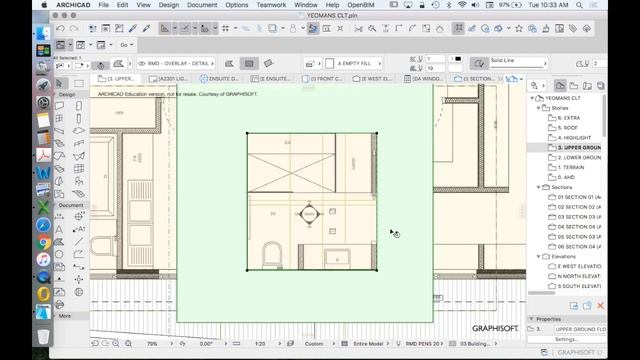Select the Beam tool in Design toolbox
The image size is (640, 360).
tap(60, 131)
